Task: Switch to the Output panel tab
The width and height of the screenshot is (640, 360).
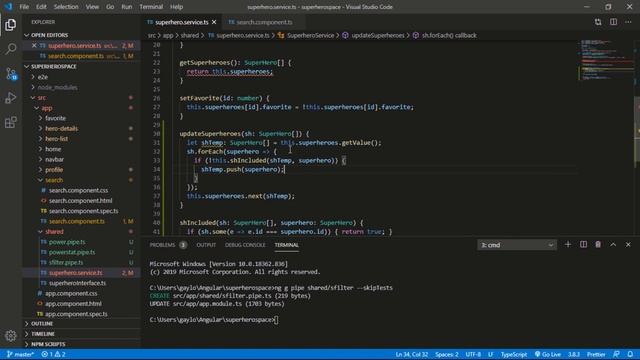Action: tap(206, 245)
